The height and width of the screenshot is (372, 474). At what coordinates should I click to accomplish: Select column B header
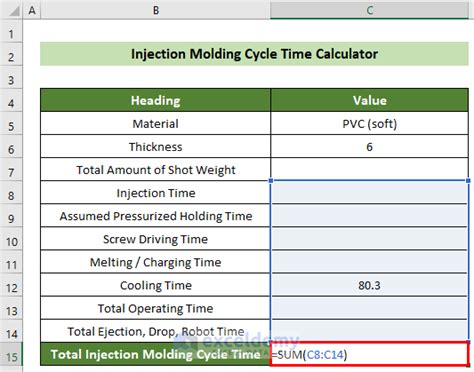click(x=155, y=10)
